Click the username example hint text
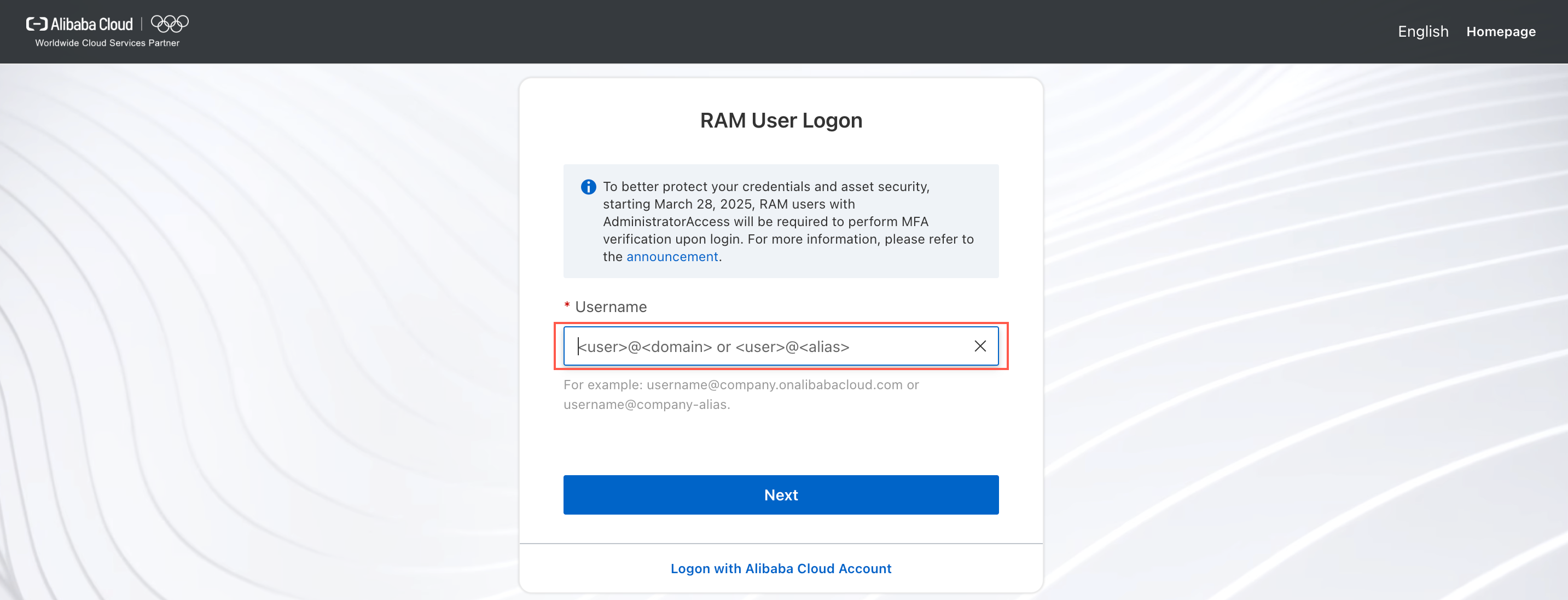 741,394
